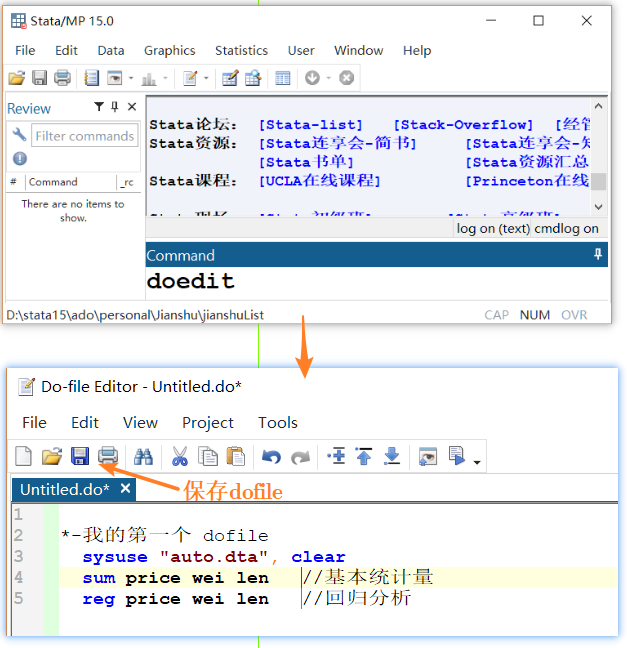Image resolution: width=627 pixels, height=648 pixels.
Task: Open the Window menu in Stata
Action: (x=359, y=50)
